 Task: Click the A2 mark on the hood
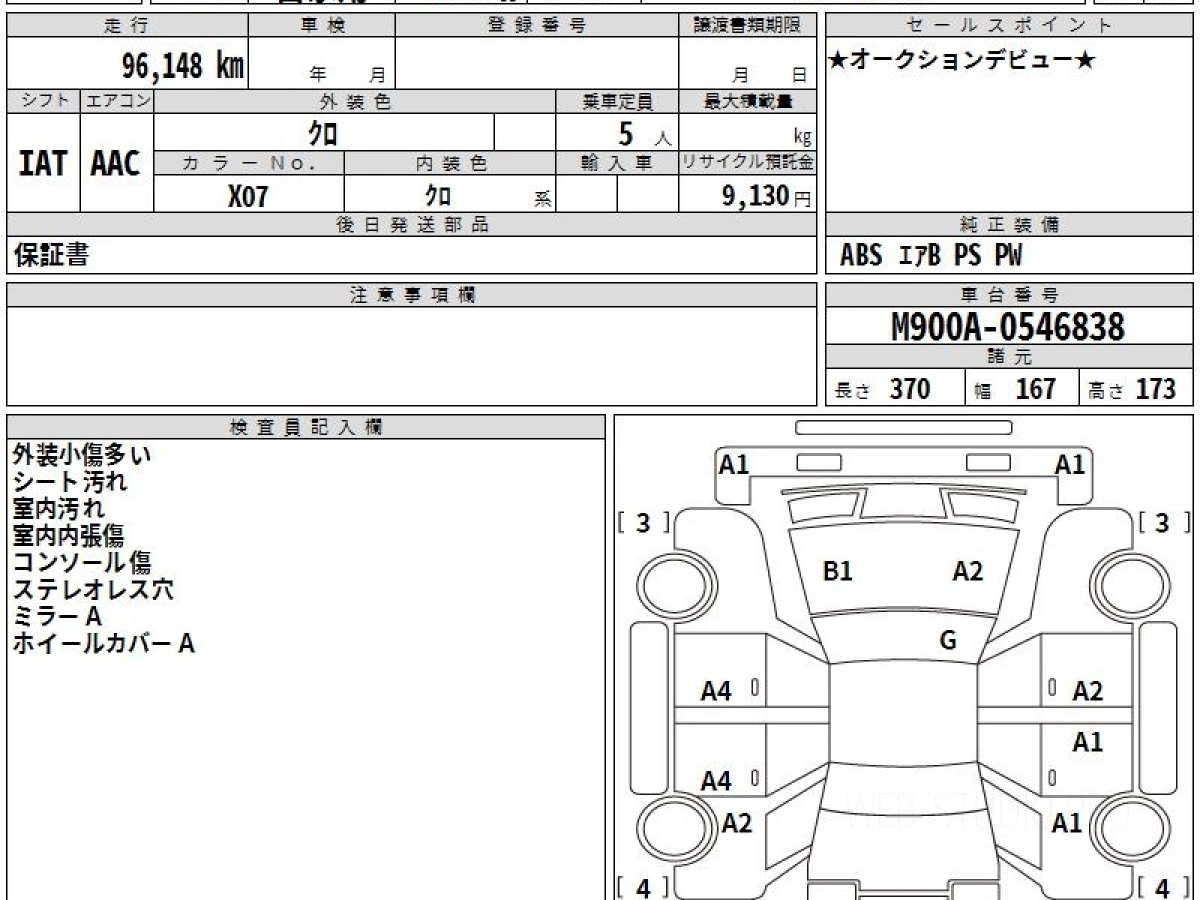(968, 572)
